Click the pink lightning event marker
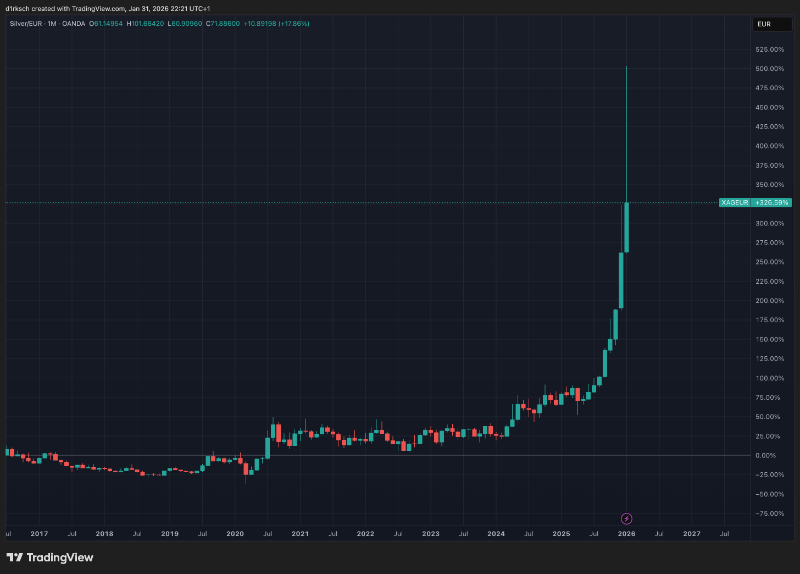Screen dimensions: 800x574 point(626,518)
